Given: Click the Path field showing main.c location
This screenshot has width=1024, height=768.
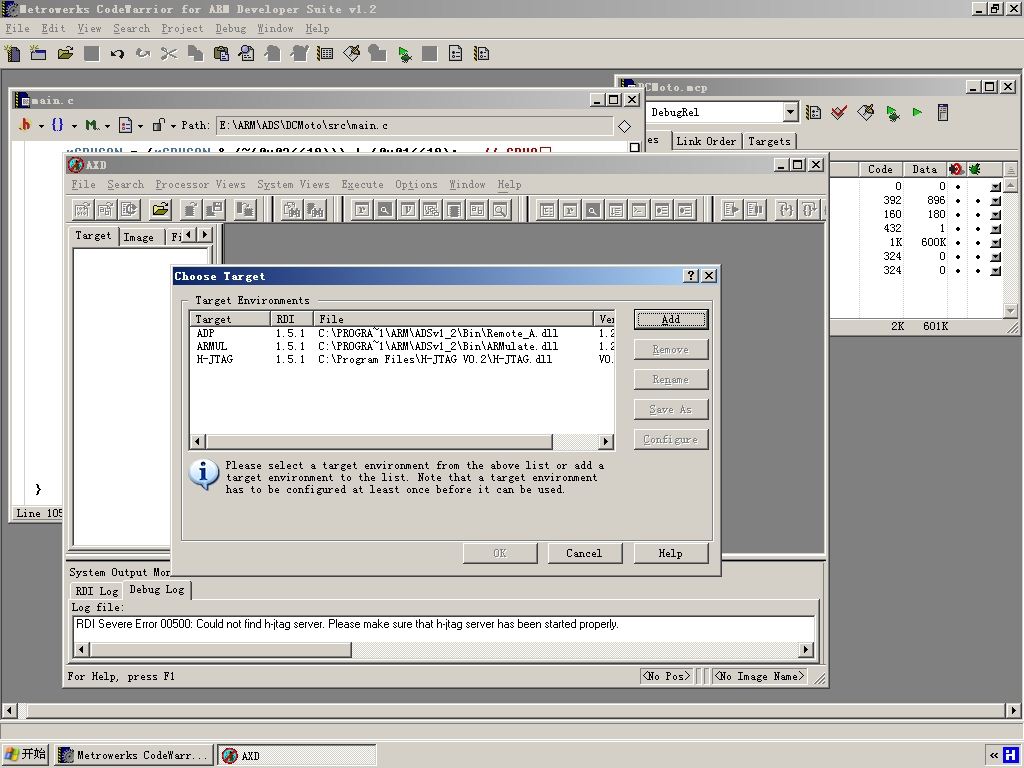Looking at the screenshot, I should pyautogui.click(x=414, y=125).
